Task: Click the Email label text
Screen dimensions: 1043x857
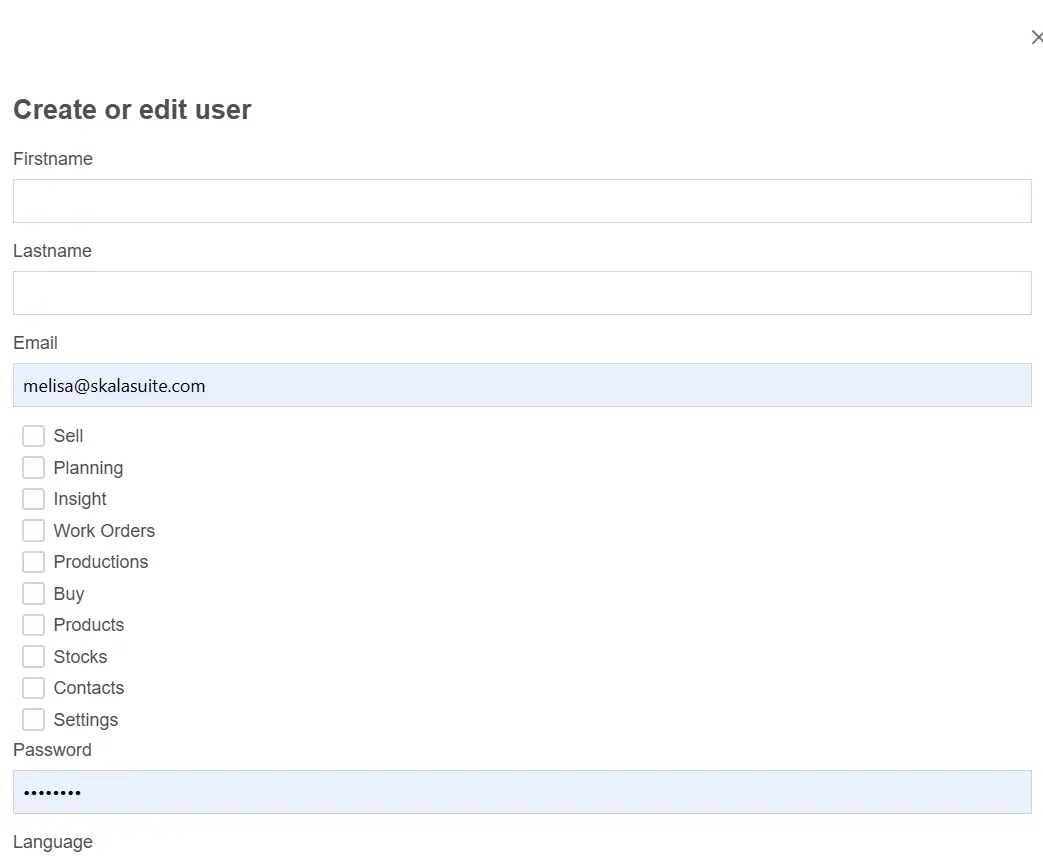Action: click(x=35, y=343)
